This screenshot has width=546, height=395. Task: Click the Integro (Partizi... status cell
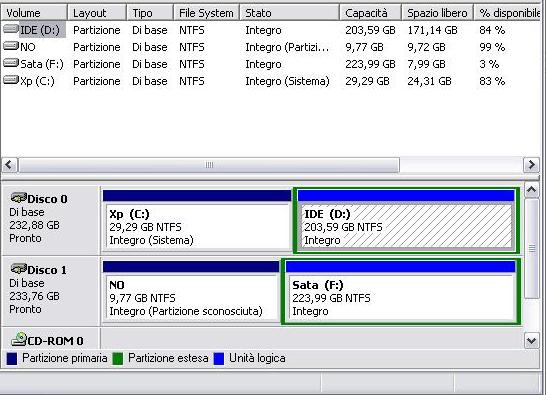[287, 47]
